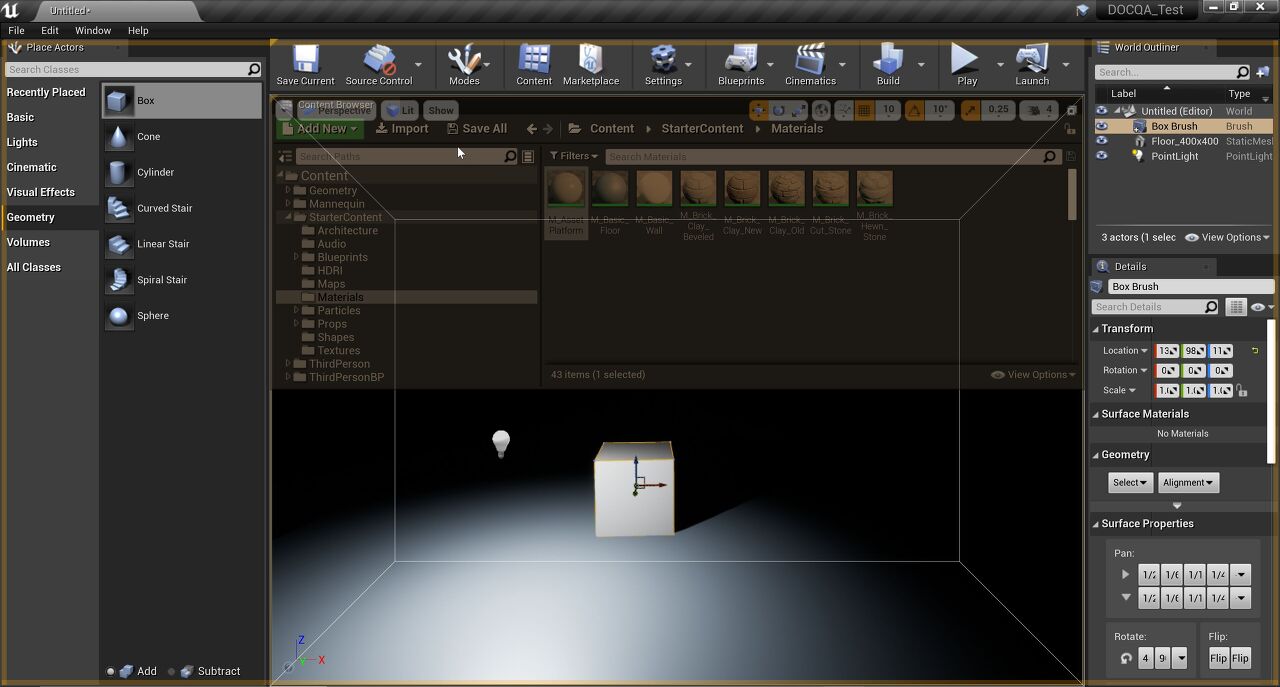Select the Textures folder
The image size is (1280, 687).
pos(338,351)
